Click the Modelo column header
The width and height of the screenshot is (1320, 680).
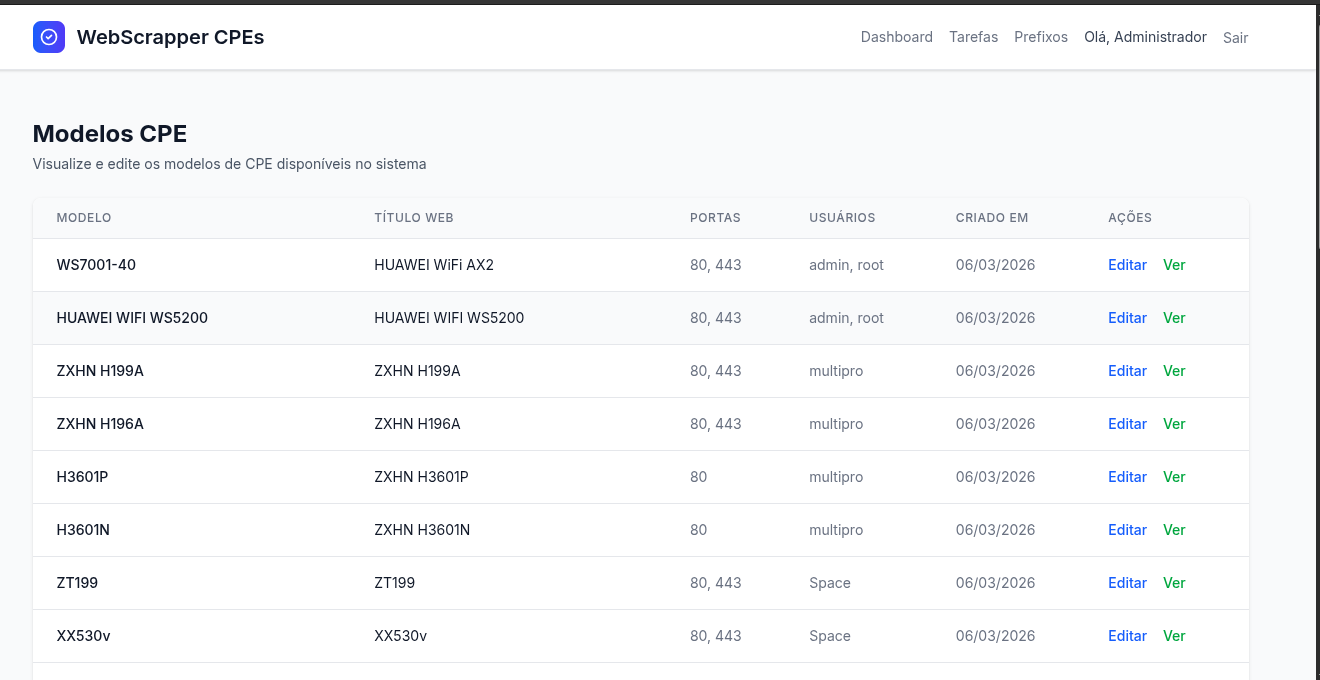(x=84, y=218)
